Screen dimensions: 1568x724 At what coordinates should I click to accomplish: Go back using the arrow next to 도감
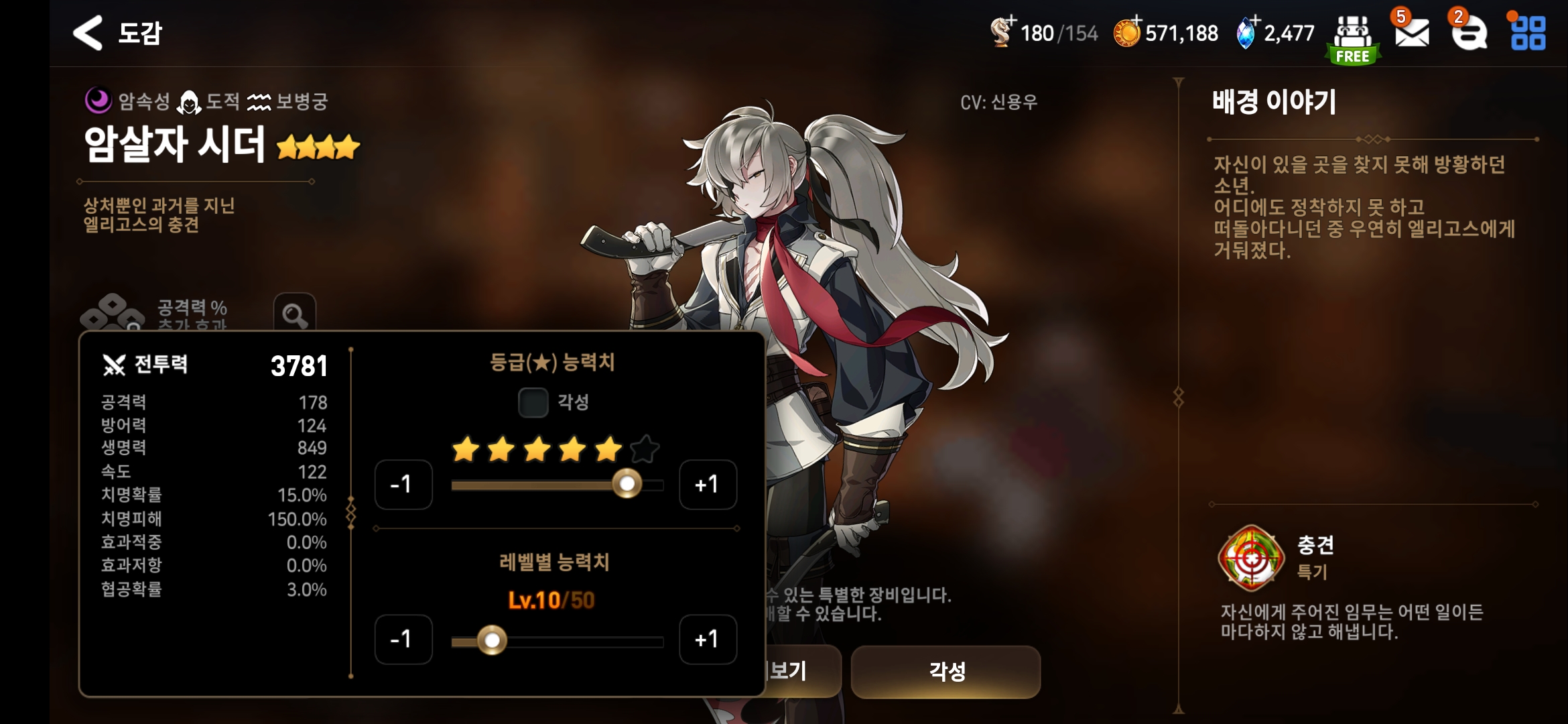[88, 33]
